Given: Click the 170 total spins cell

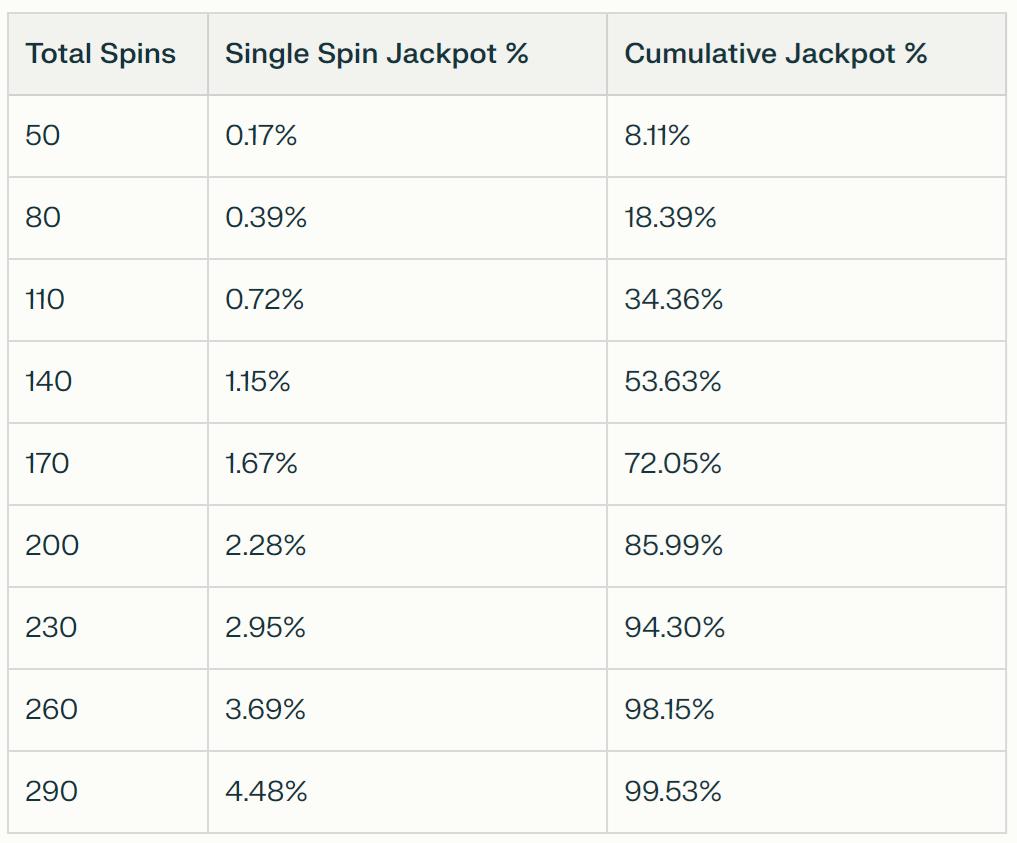Looking at the screenshot, I should 47,464.
